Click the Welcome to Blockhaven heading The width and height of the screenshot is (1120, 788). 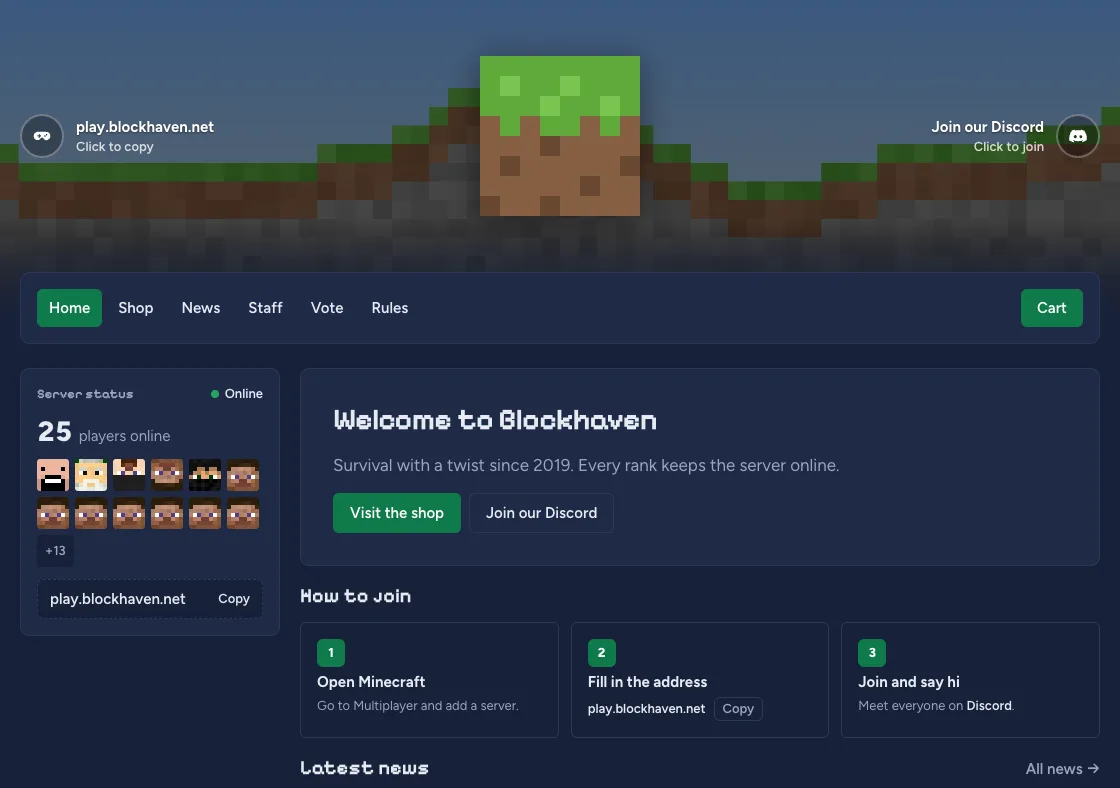(x=495, y=420)
